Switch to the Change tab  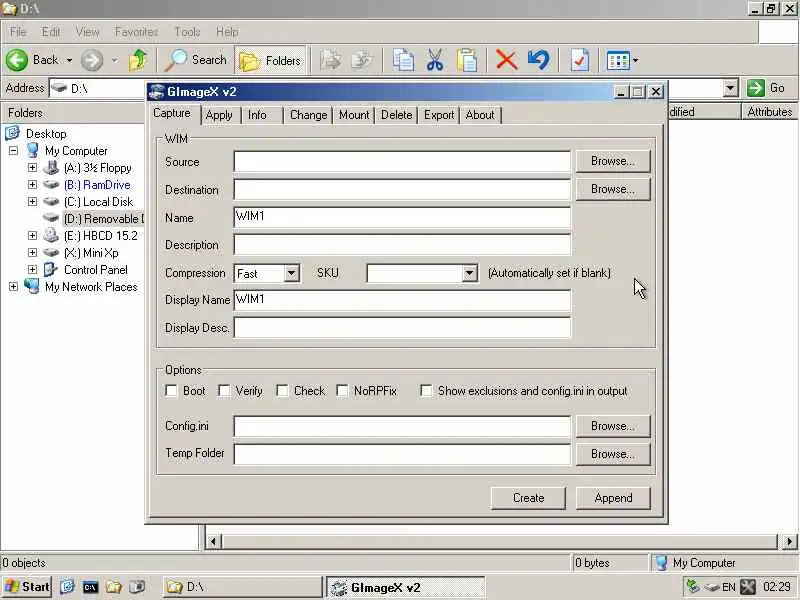(308, 115)
